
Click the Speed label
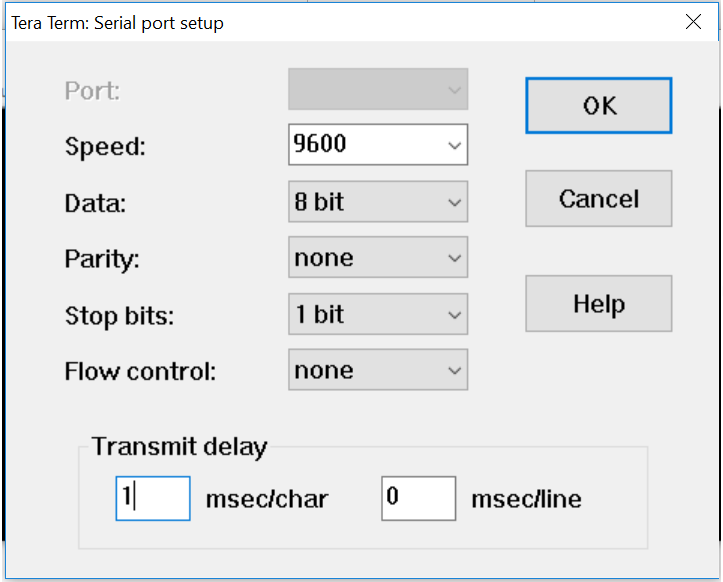pos(105,147)
